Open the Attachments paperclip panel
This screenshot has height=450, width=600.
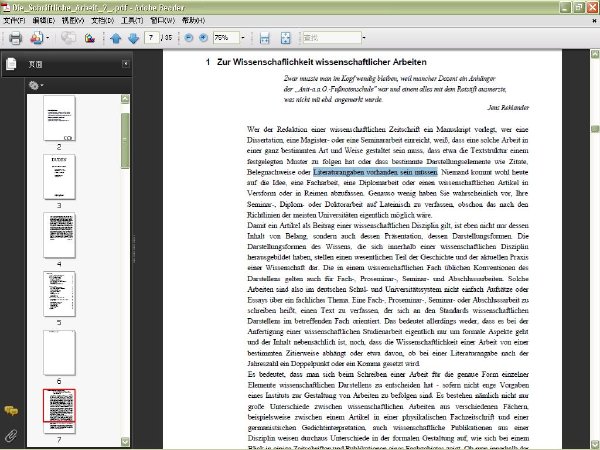coord(11,435)
